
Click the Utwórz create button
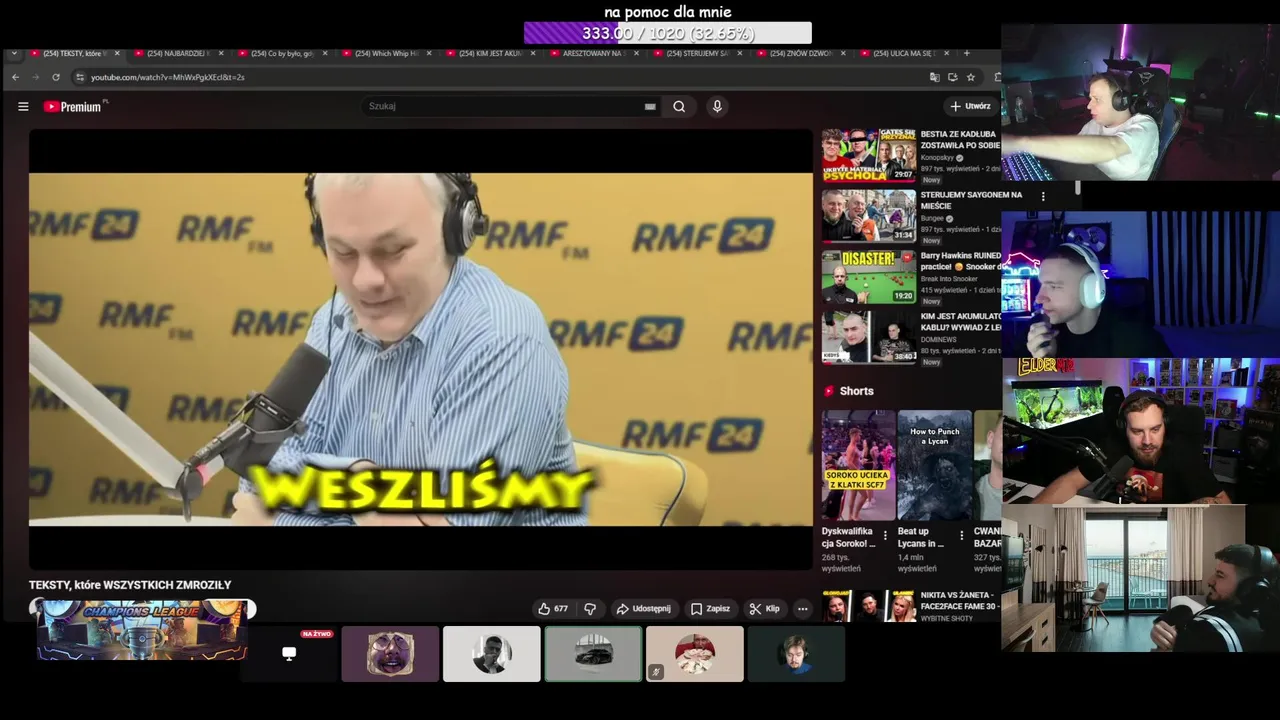pyautogui.click(x=970, y=106)
